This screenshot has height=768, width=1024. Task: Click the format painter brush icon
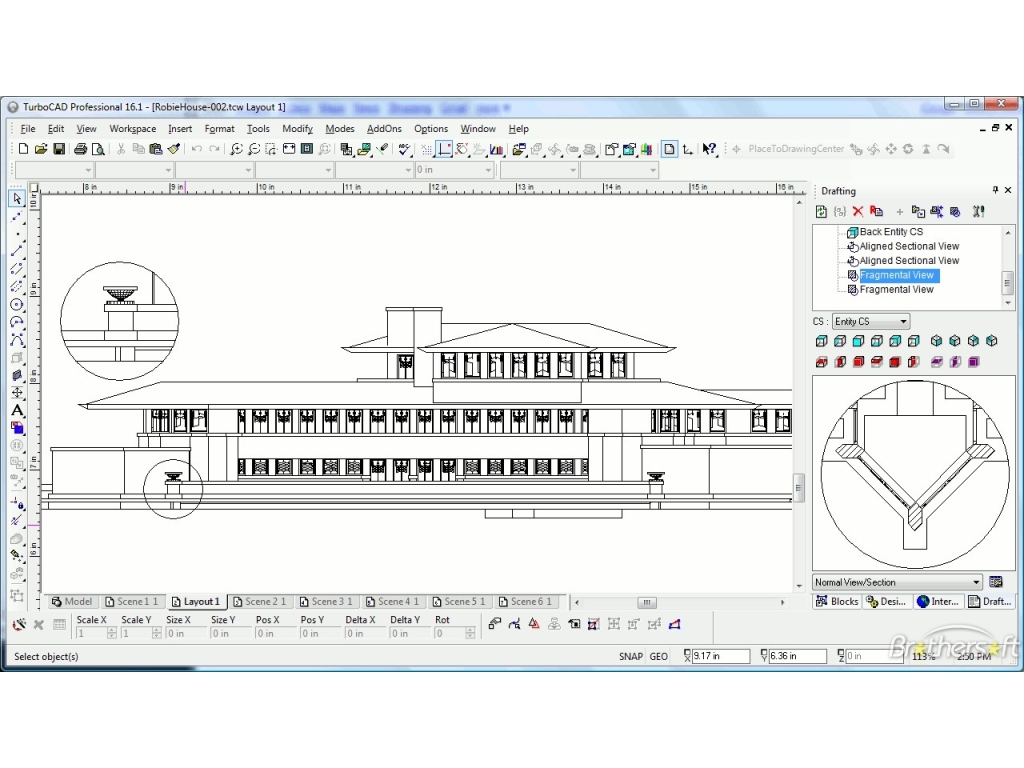174,149
